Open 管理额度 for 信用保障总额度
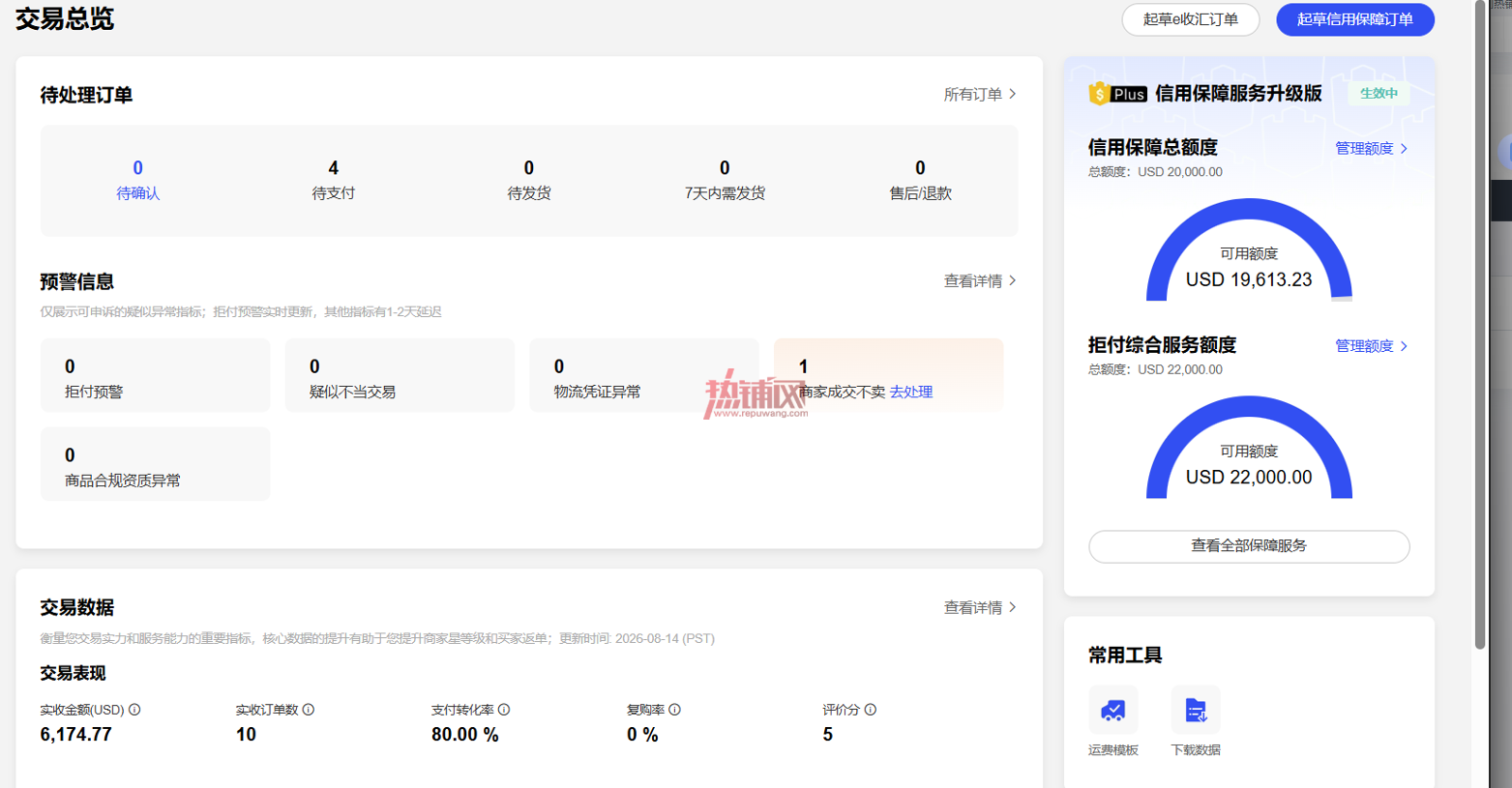The height and width of the screenshot is (788, 1512). [x=1364, y=149]
